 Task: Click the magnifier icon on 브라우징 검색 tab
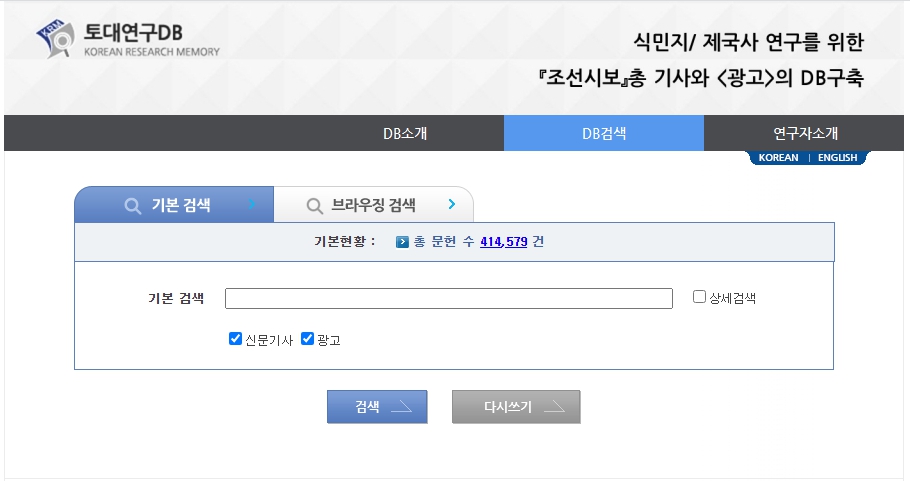314,206
